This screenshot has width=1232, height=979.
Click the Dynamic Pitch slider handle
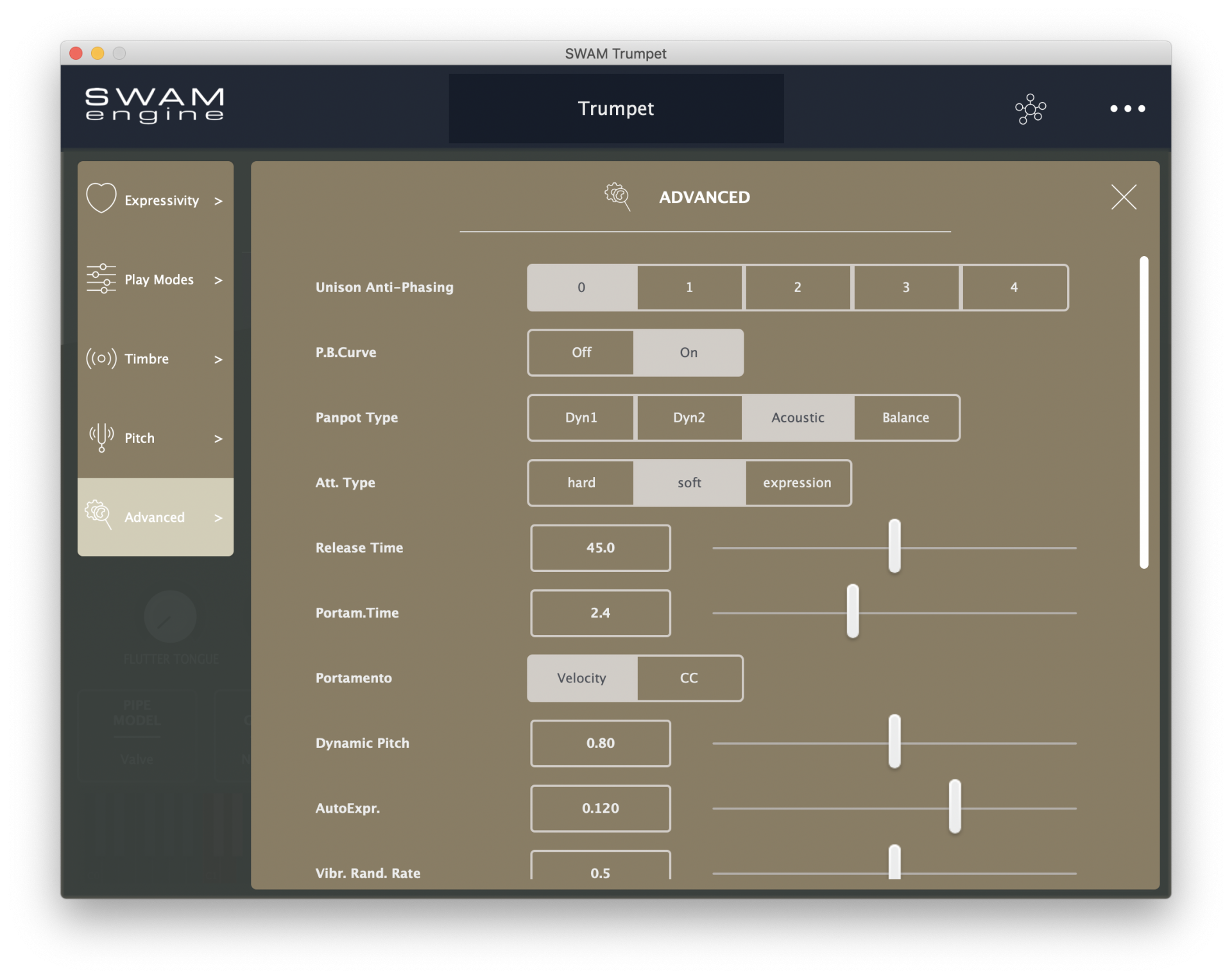click(894, 741)
